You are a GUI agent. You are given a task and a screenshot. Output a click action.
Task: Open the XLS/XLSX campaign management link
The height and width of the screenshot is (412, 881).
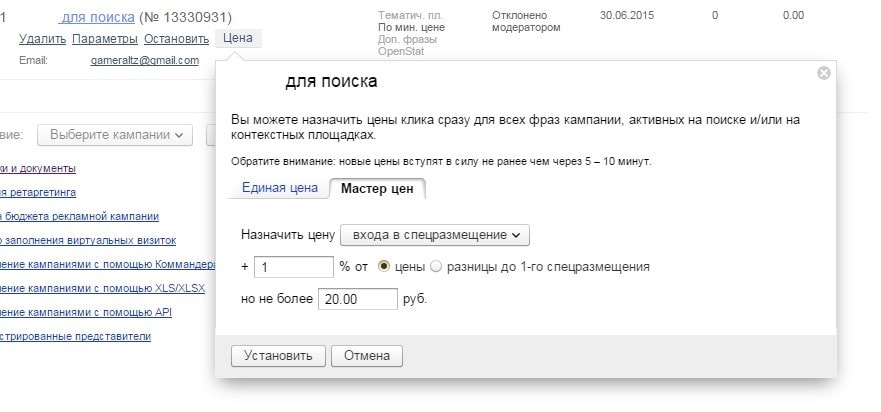click(x=100, y=288)
